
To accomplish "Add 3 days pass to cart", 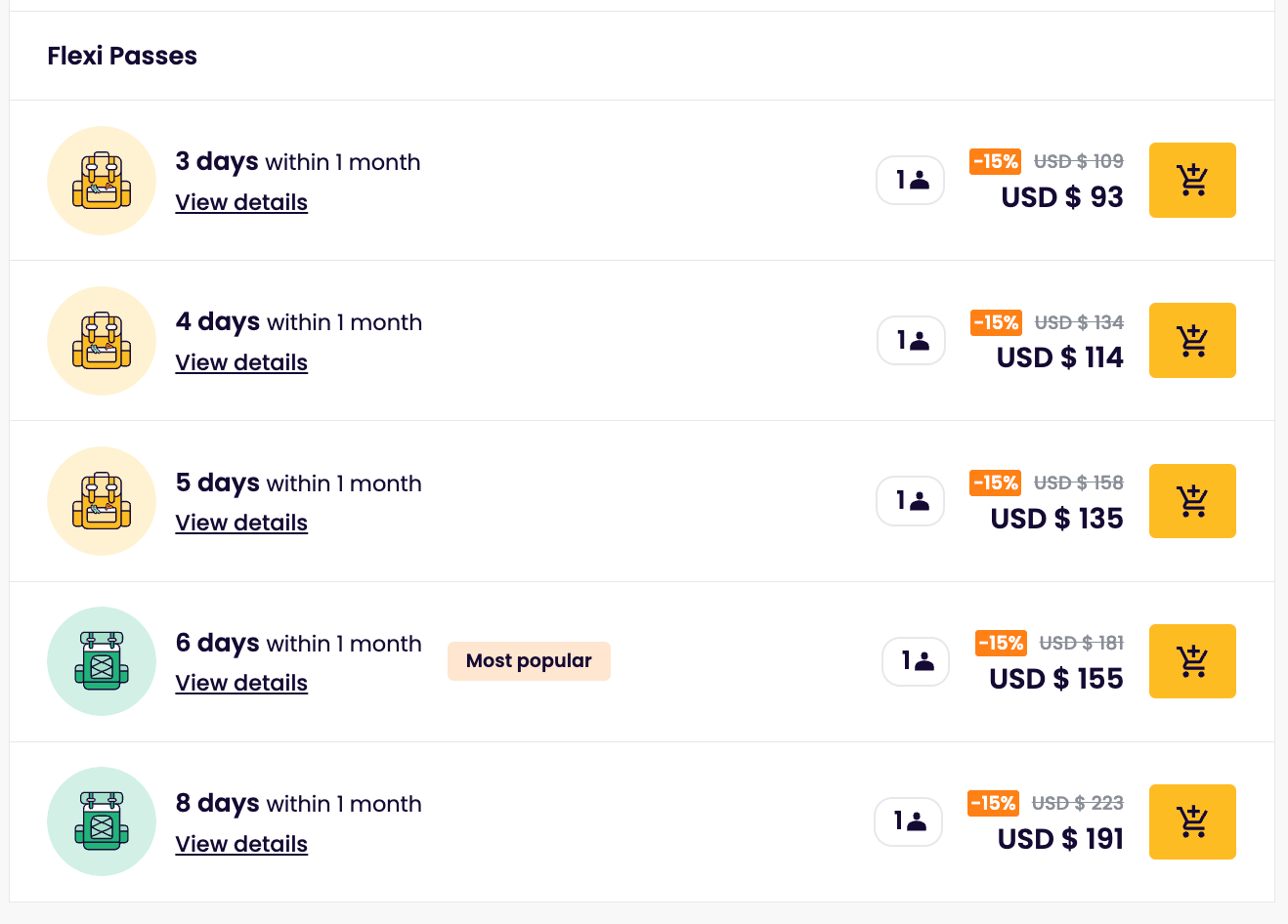I will (x=1191, y=181).
